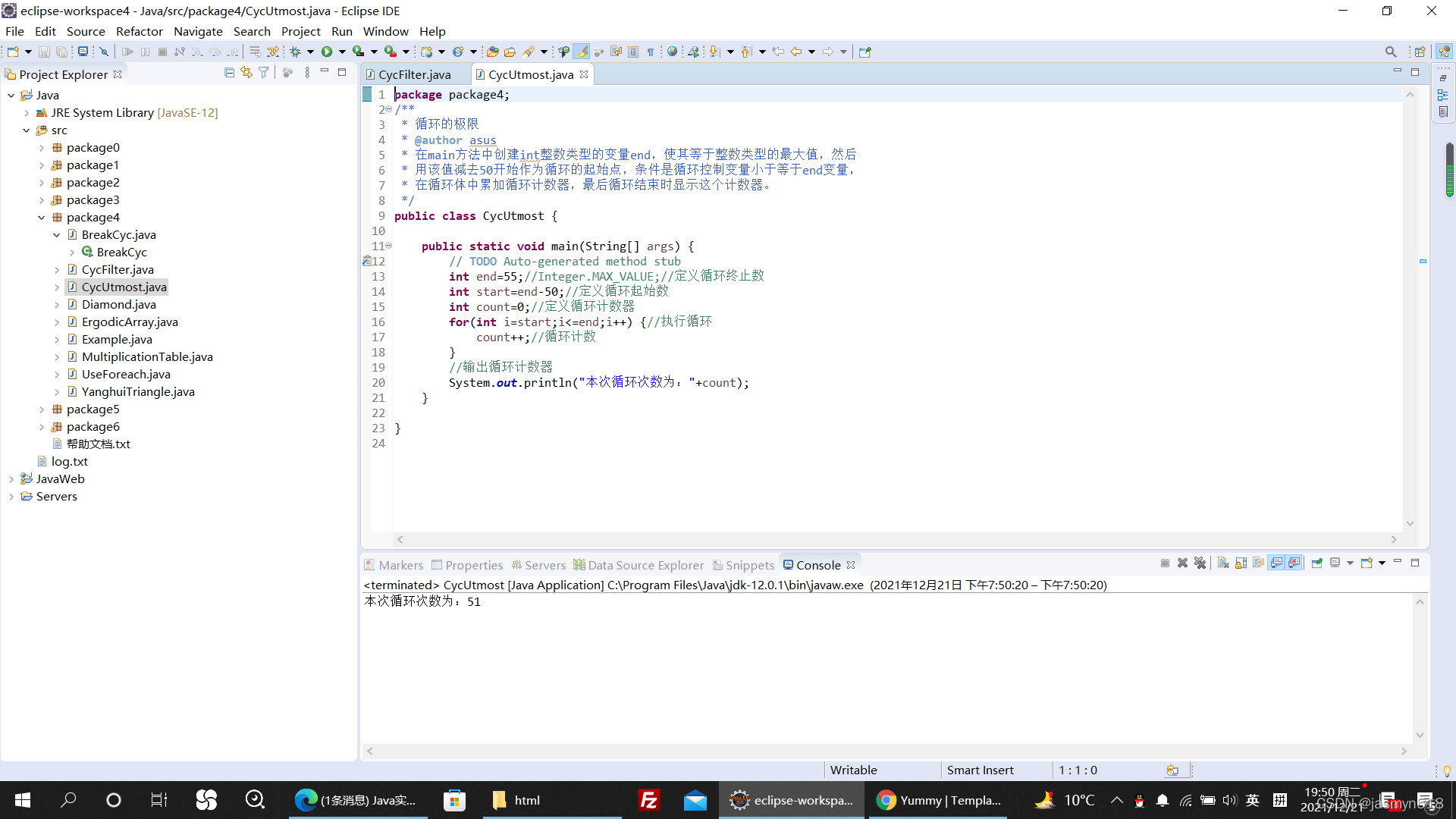Open FileZilla from the taskbar
The width and height of the screenshot is (1456, 819).
click(649, 800)
